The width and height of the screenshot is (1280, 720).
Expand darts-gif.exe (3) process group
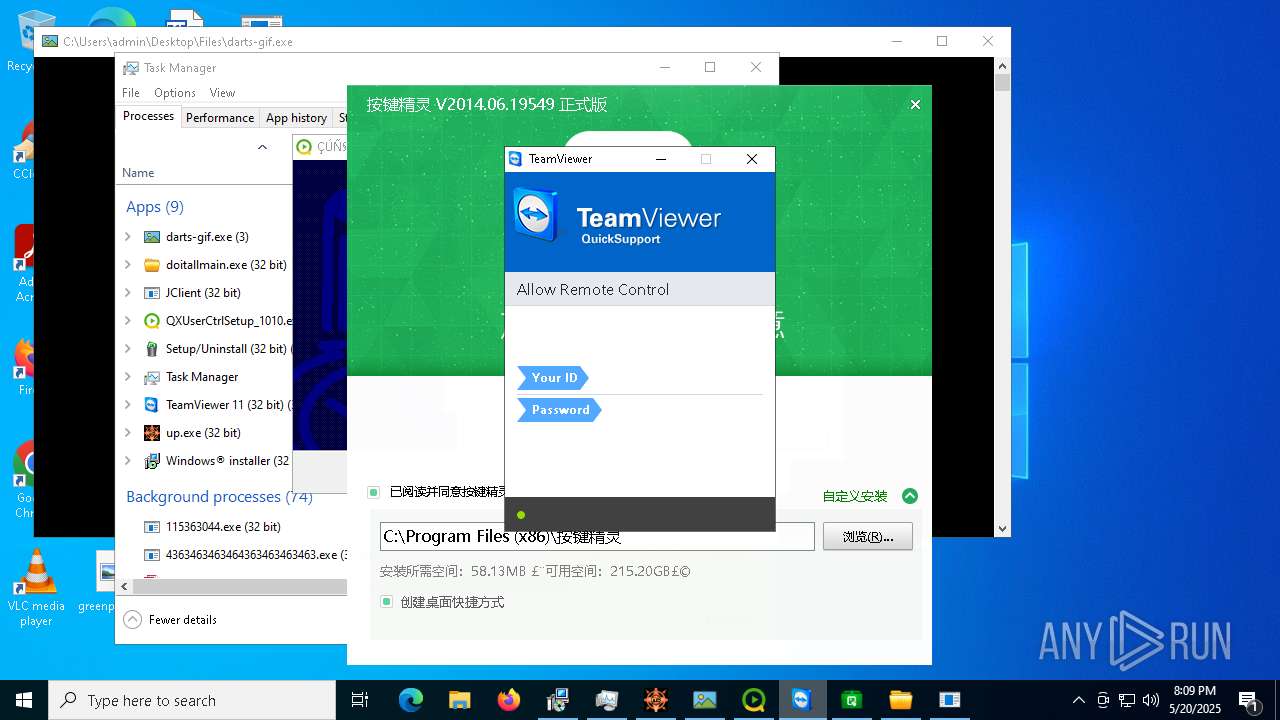pos(128,237)
